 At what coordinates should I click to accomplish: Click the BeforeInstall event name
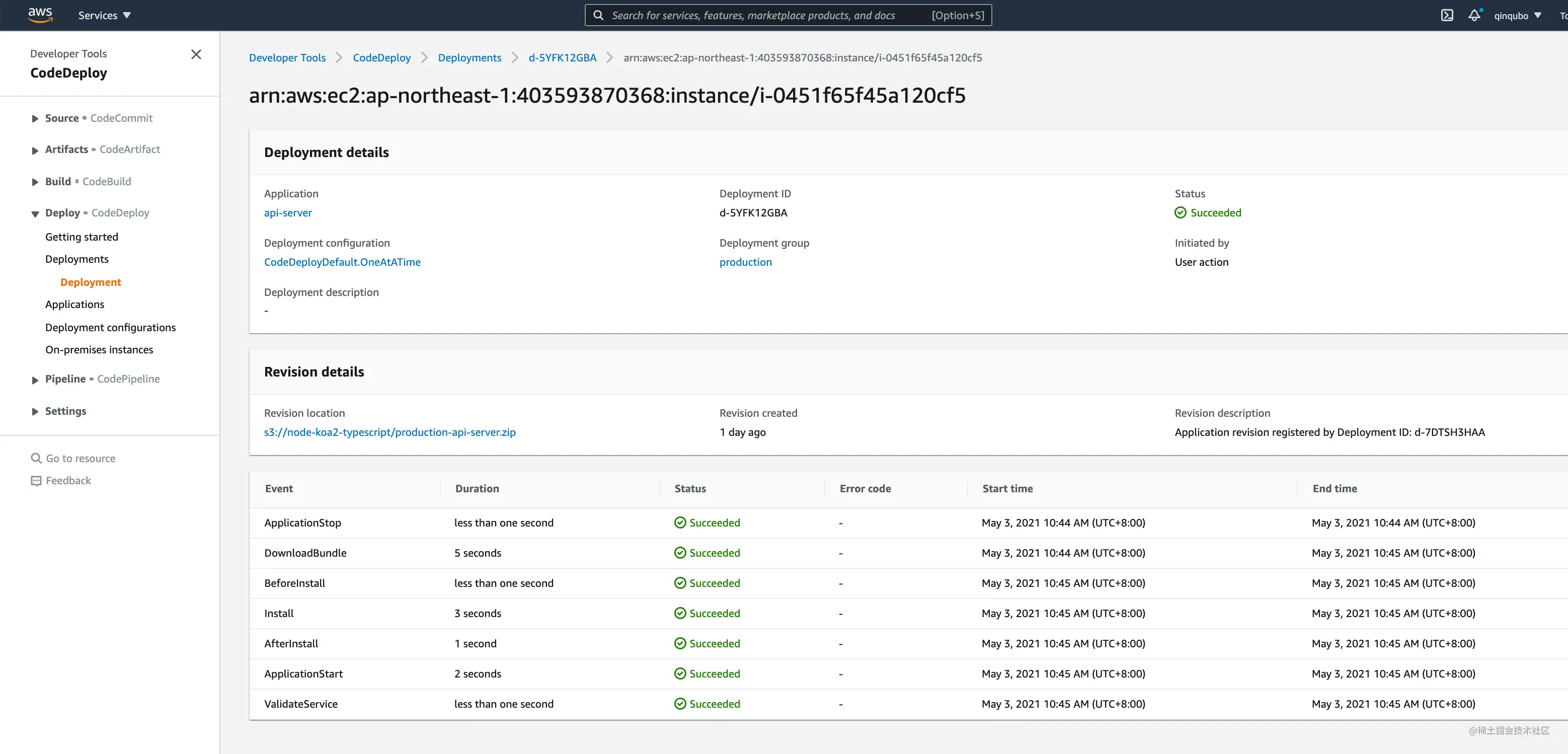point(294,583)
